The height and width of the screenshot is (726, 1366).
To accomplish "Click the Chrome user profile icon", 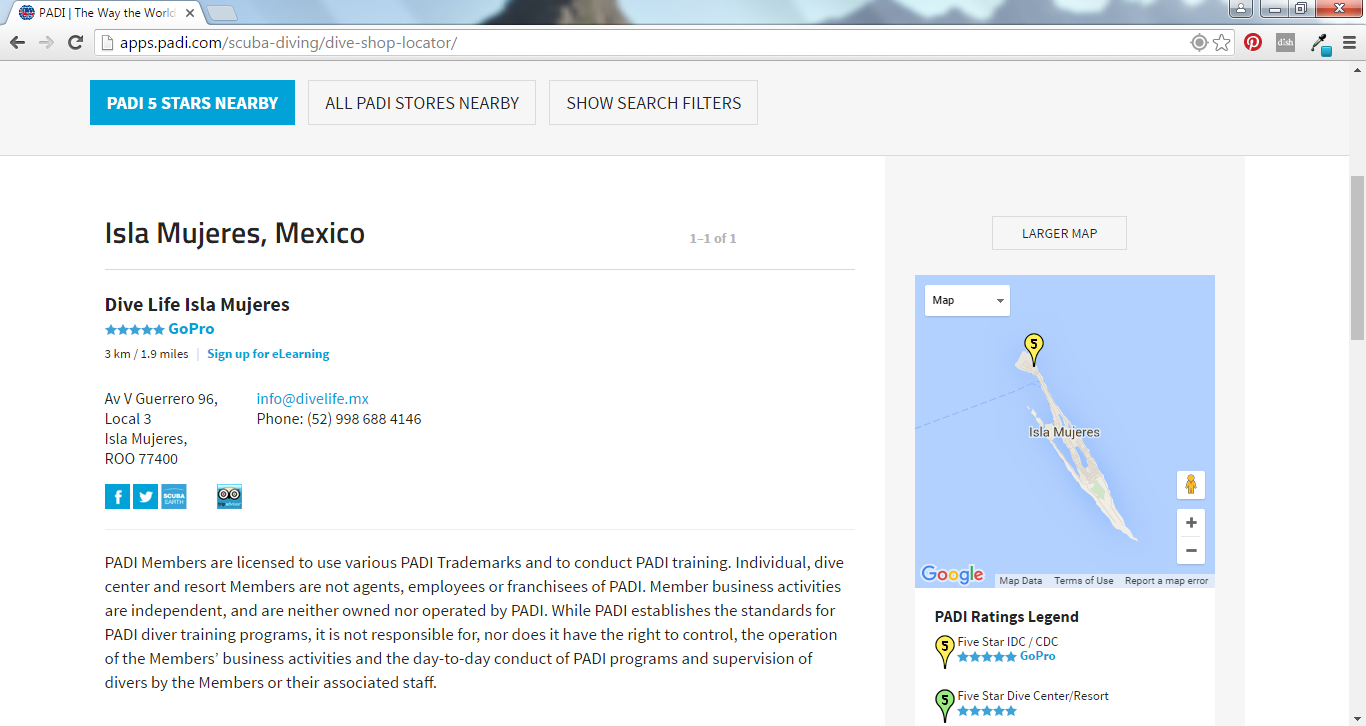I will [1241, 9].
